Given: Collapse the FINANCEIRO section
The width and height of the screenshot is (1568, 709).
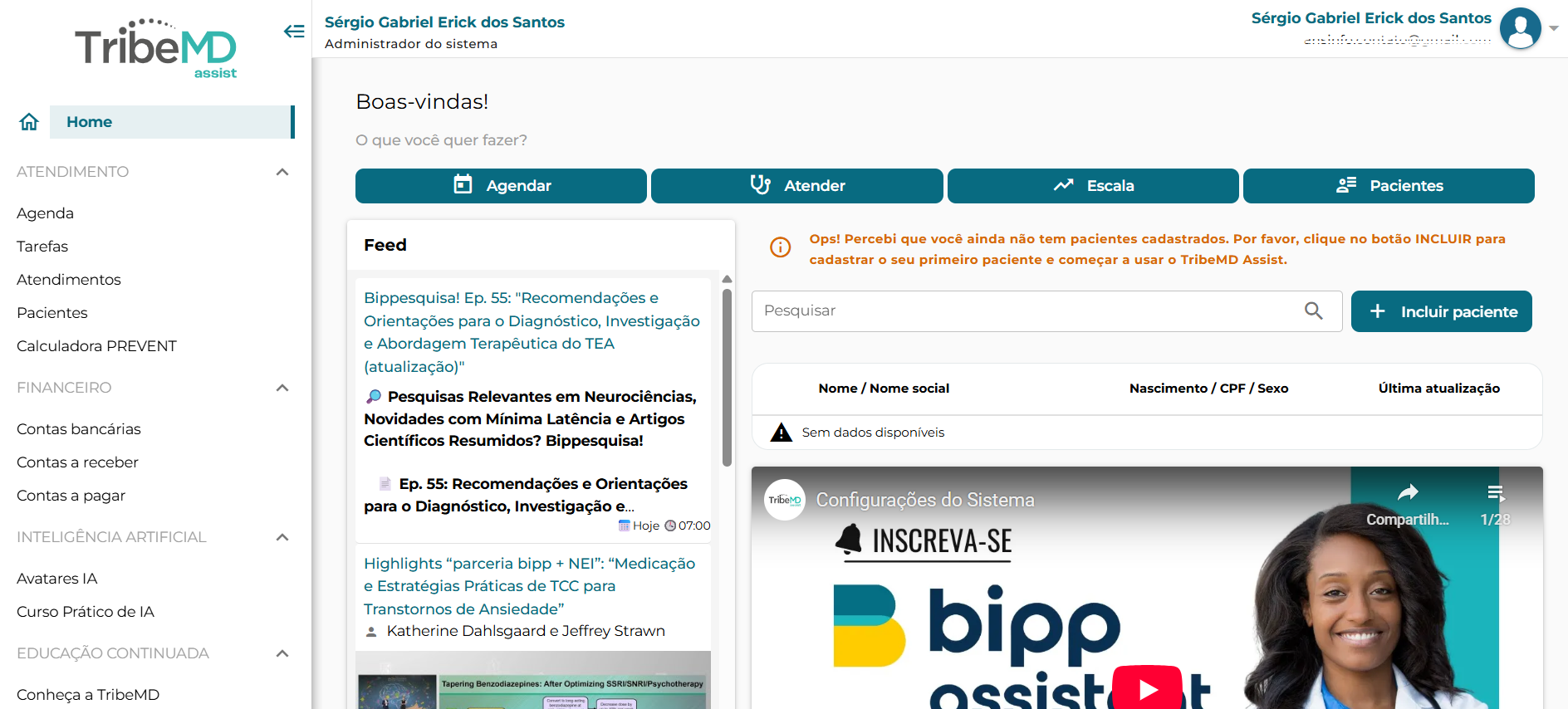Looking at the screenshot, I should click(282, 388).
